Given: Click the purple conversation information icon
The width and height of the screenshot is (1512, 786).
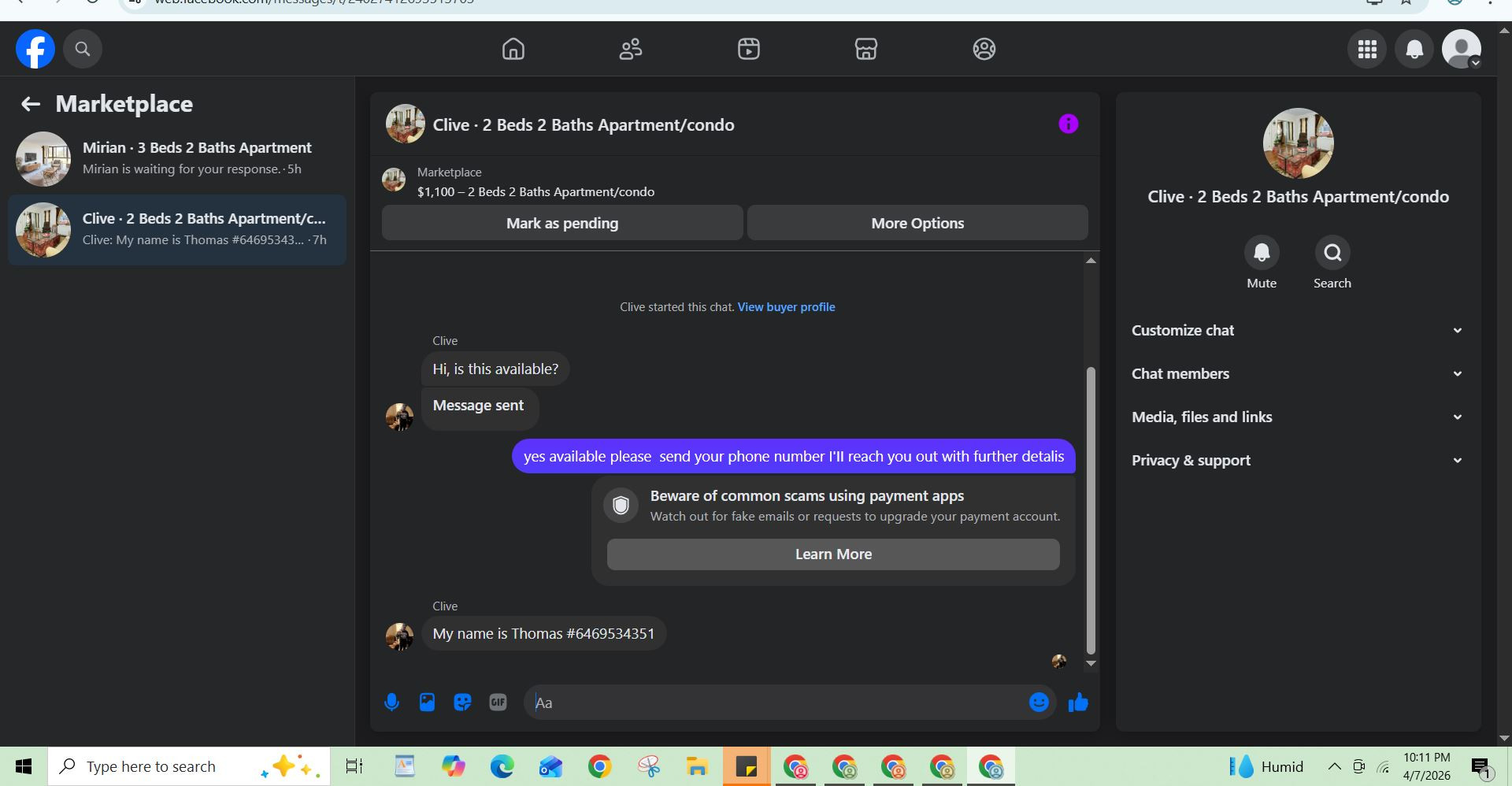Looking at the screenshot, I should point(1068,124).
